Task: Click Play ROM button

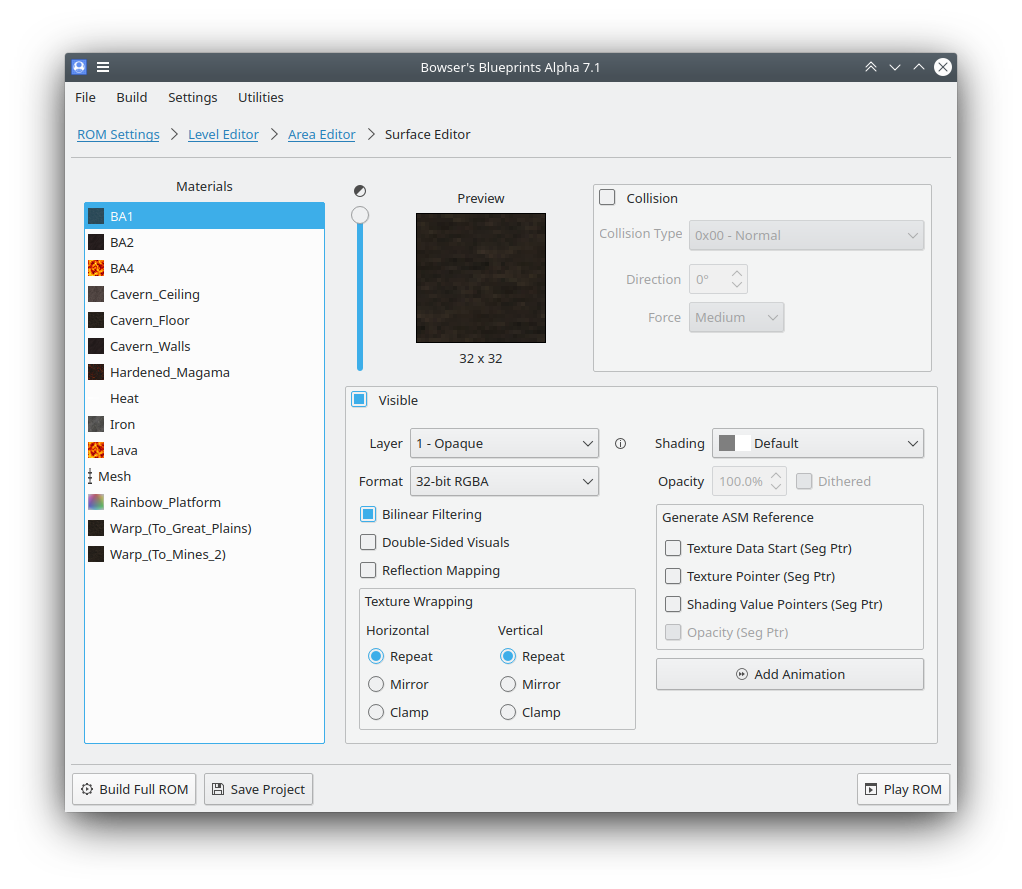Action: coord(903,789)
